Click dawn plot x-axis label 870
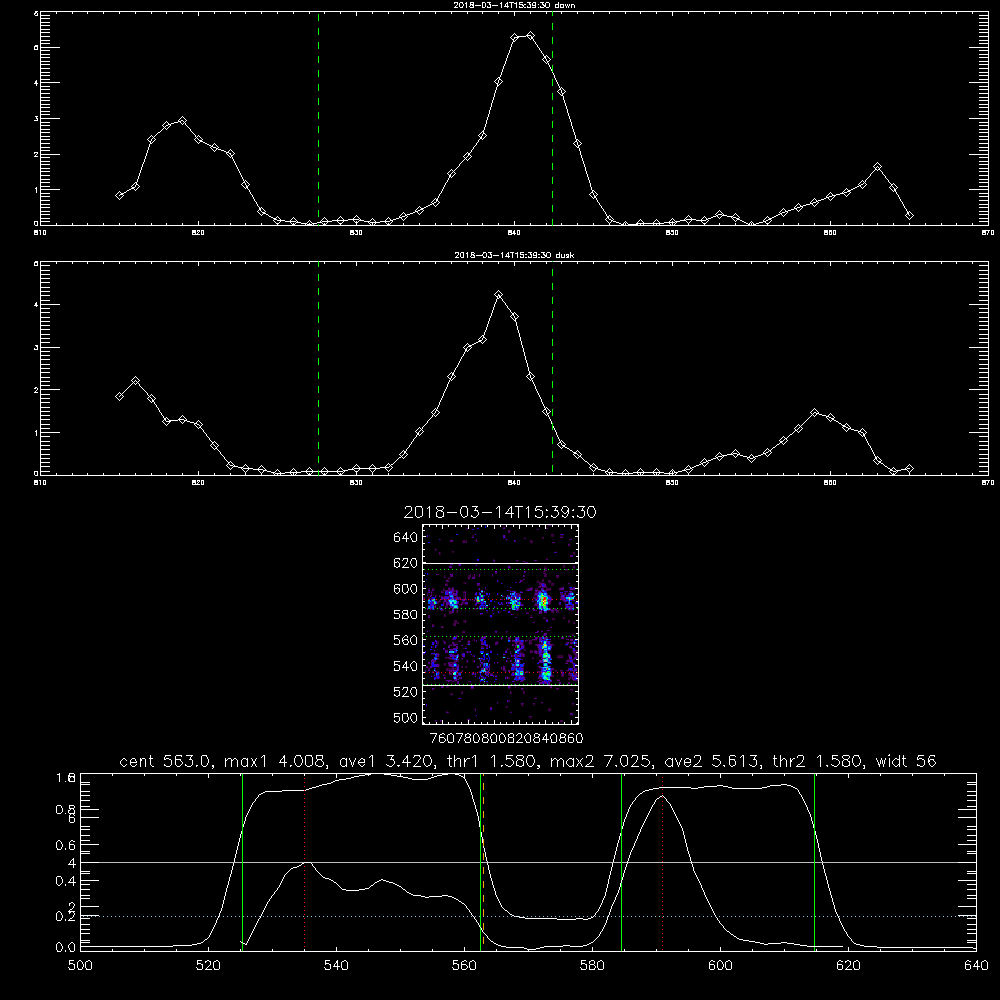The width and height of the screenshot is (1000, 1000). click(988, 233)
